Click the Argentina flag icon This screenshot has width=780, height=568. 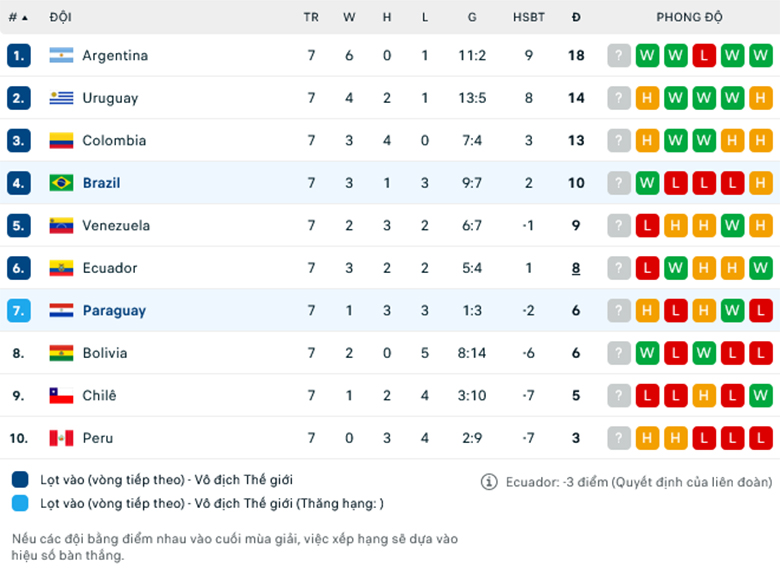(61, 55)
